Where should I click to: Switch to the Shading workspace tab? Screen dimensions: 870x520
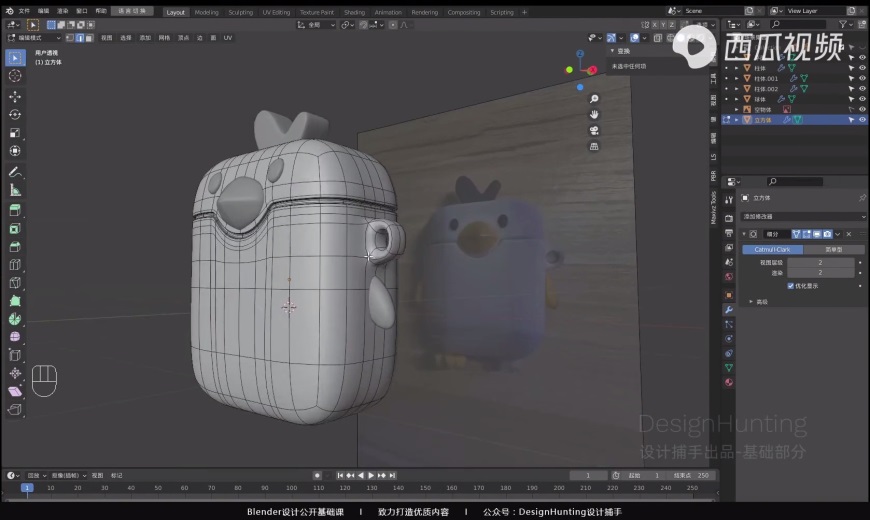(354, 12)
